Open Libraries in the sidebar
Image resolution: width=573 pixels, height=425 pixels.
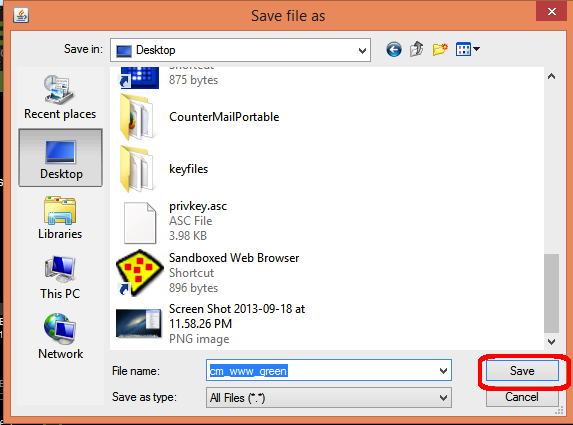pyautogui.click(x=60, y=218)
